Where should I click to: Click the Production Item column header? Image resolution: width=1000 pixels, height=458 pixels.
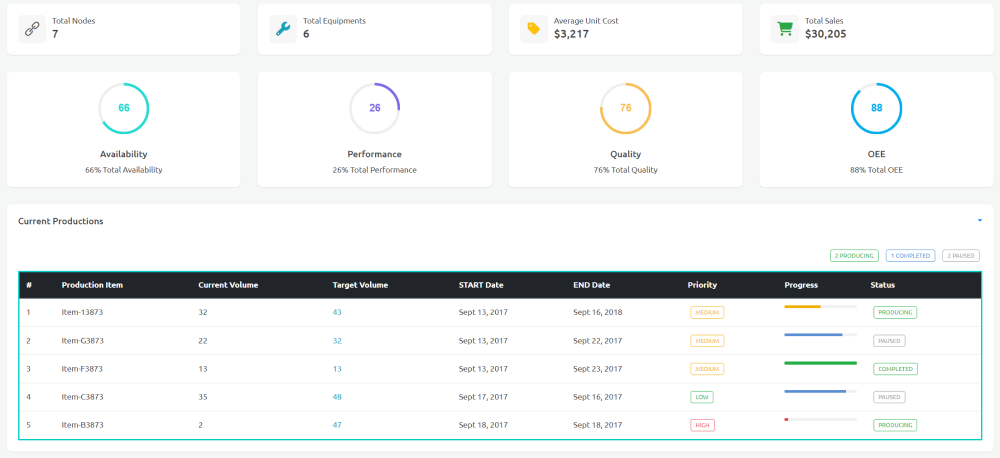pos(92,285)
